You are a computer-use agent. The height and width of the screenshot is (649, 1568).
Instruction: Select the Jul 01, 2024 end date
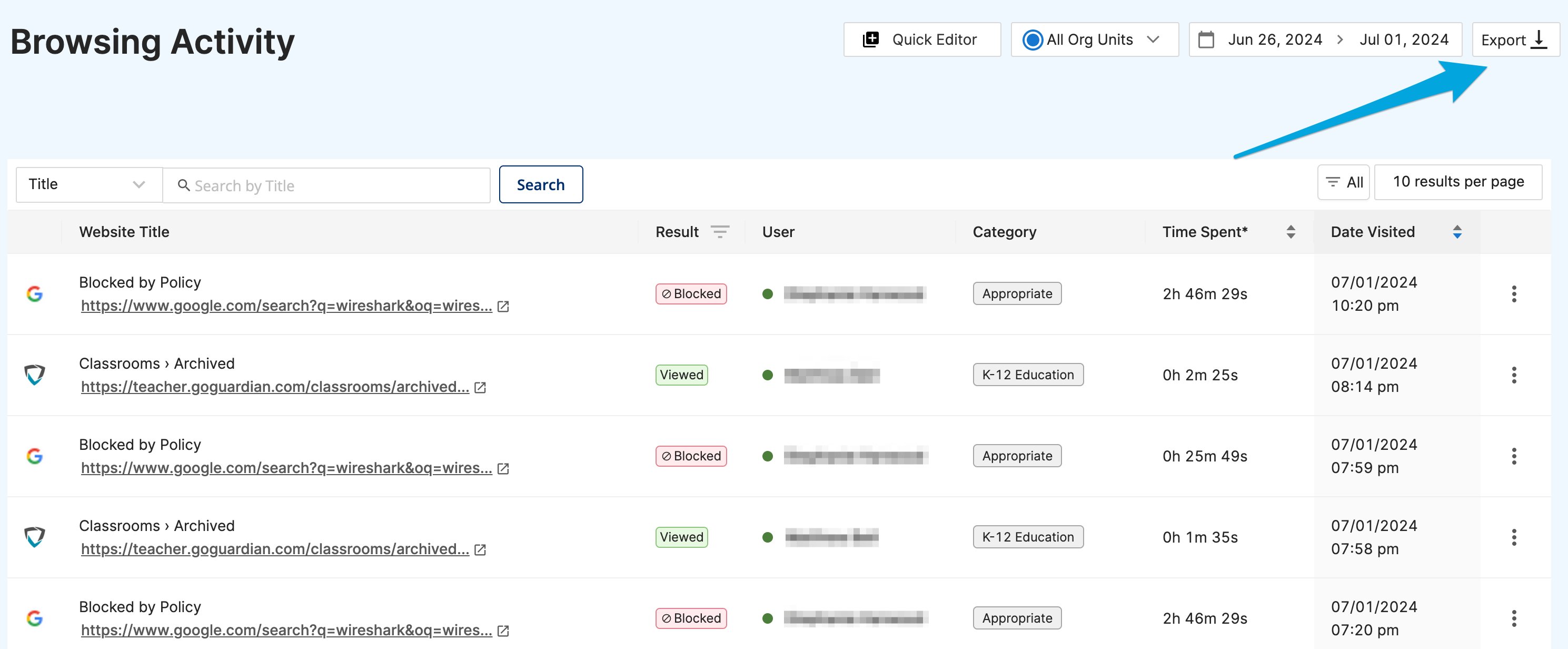tap(1404, 40)
